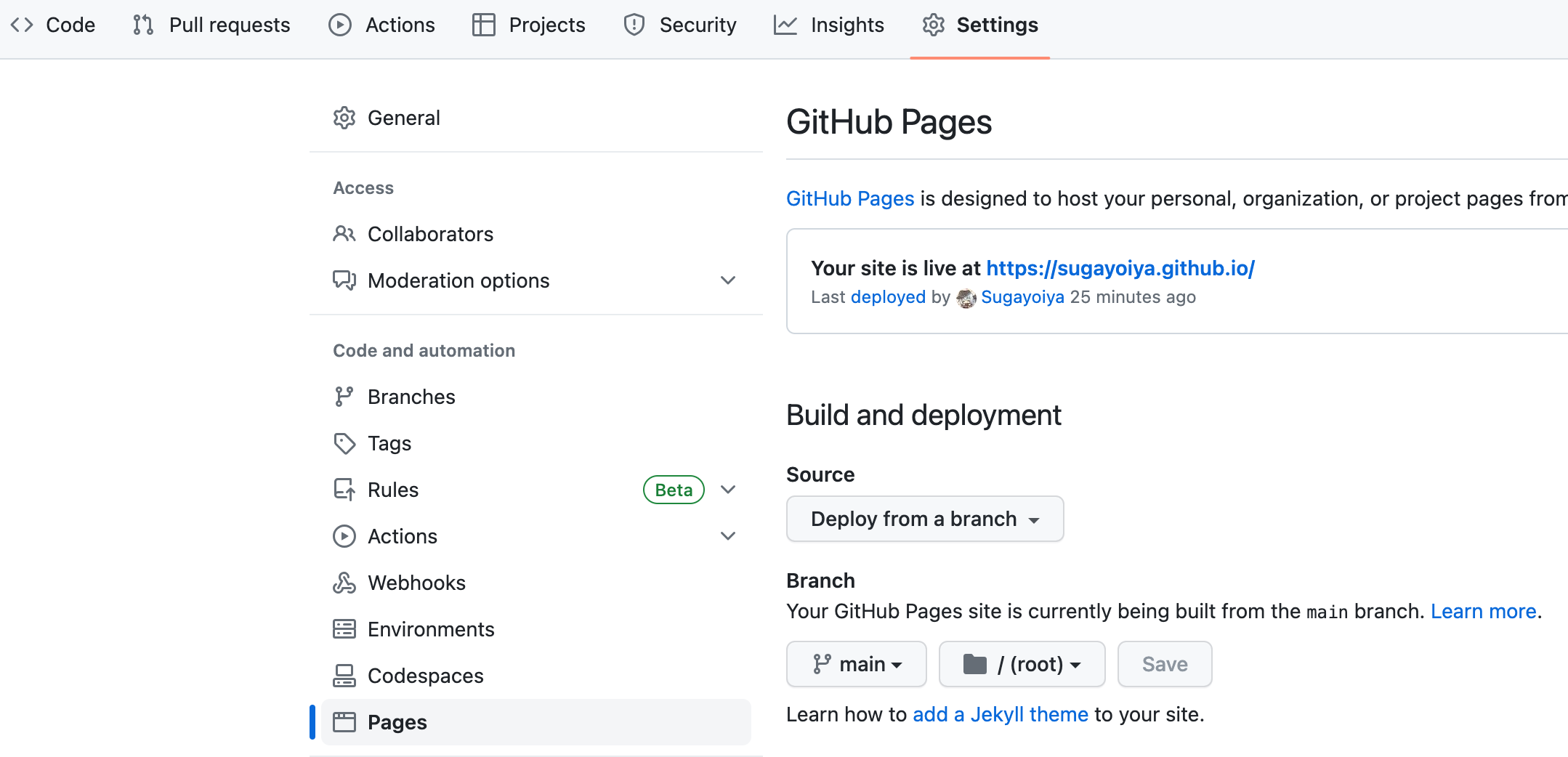Viewport: 1568px width, 757px height.
Task: Switch to the Pull requests tab
Action: coord(211,25)
